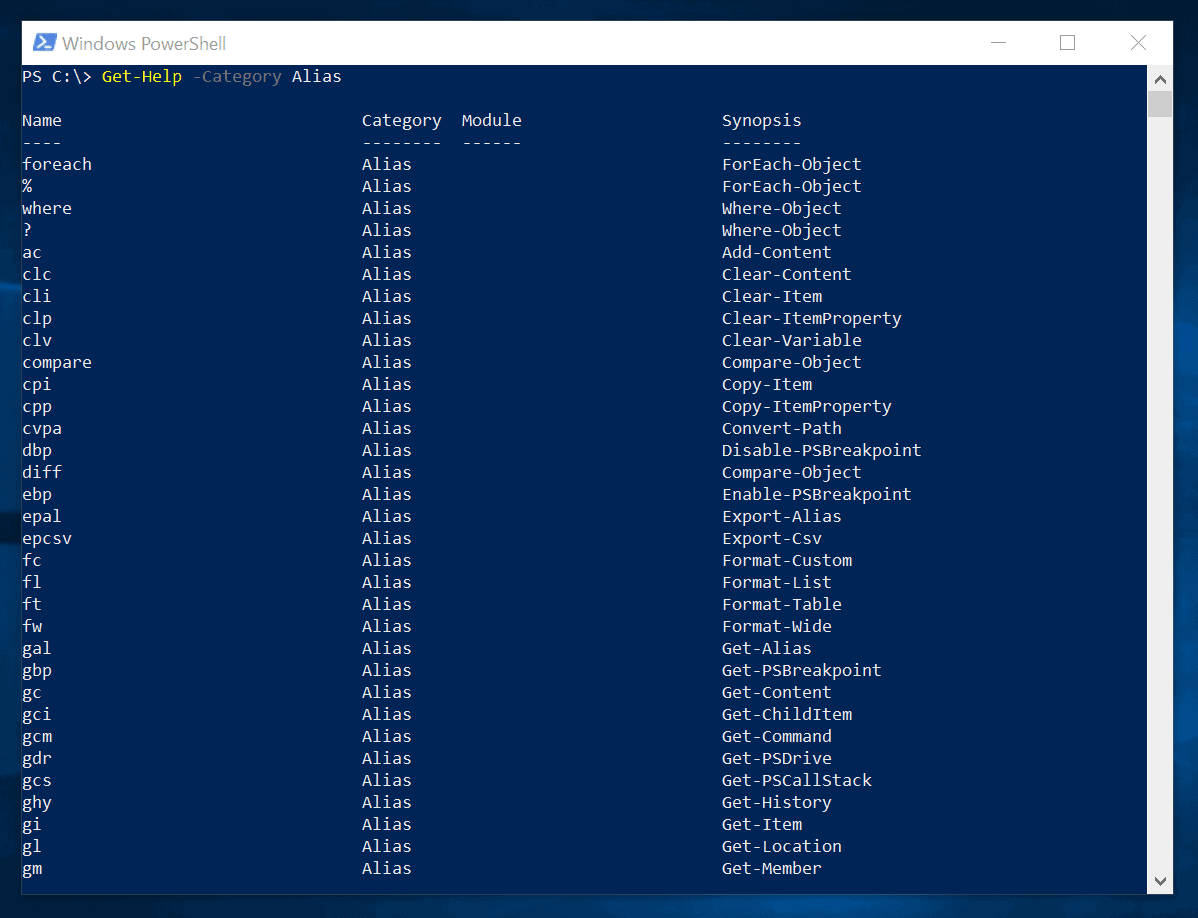Click the epcsv alias name
1198x918 pixels.
[x=47, y=539]
